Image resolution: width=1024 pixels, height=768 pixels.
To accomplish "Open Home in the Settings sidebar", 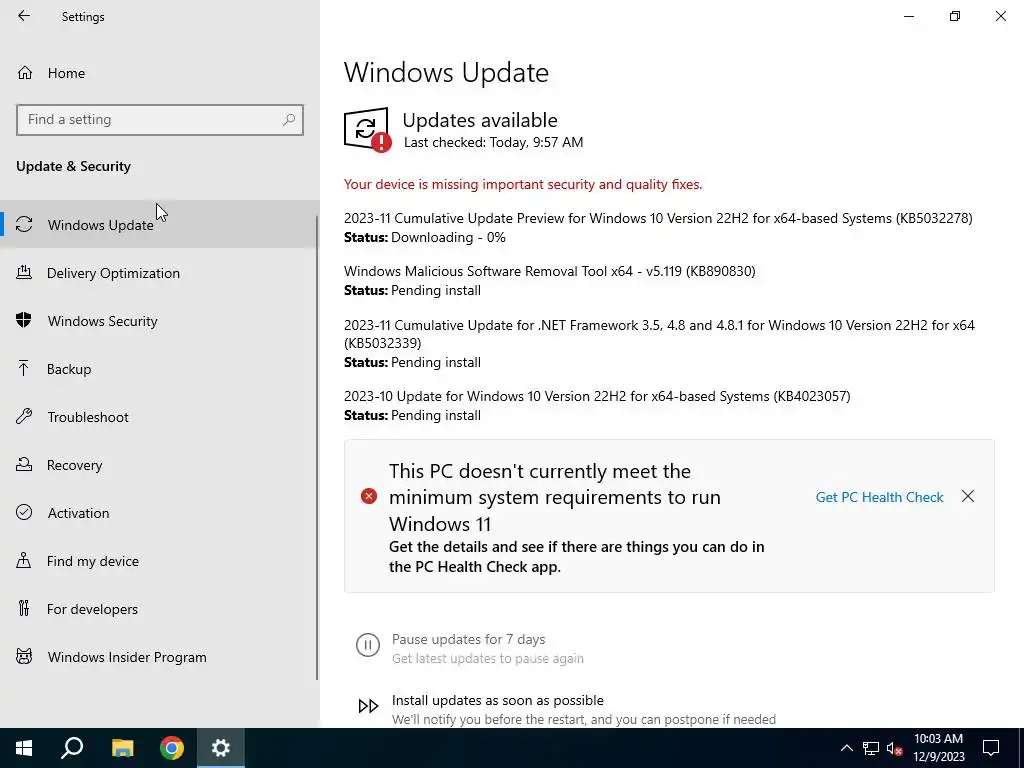I will pyautogui.click(x=66, y=73).
